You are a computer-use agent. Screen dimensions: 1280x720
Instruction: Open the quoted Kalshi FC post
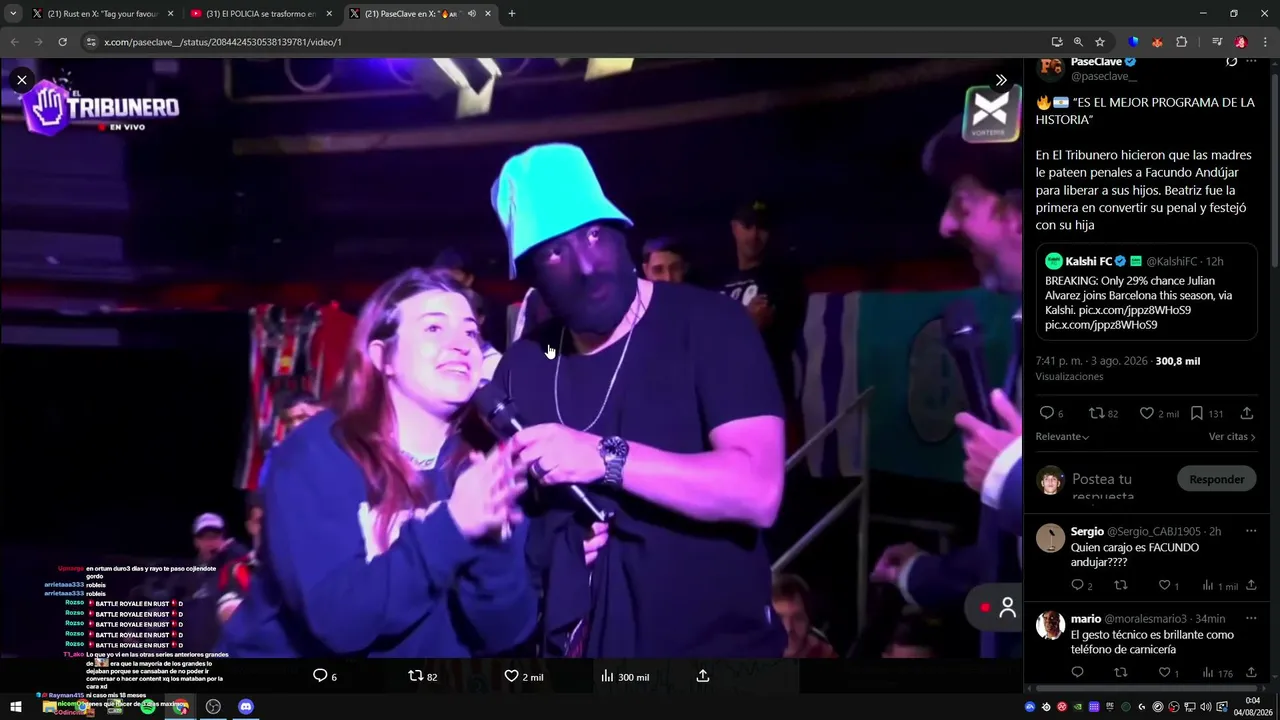click(x=1146, y=291)
